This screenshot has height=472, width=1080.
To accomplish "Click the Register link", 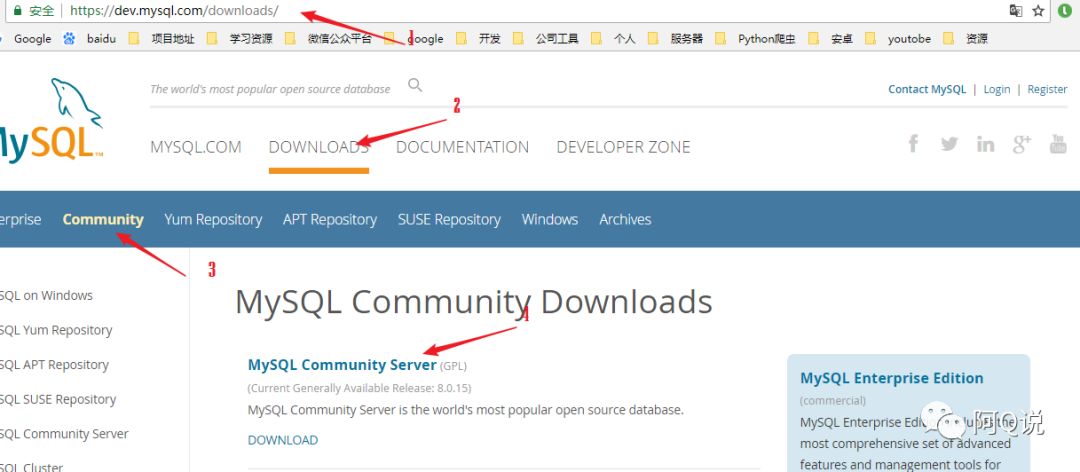I will point(1047,89).
